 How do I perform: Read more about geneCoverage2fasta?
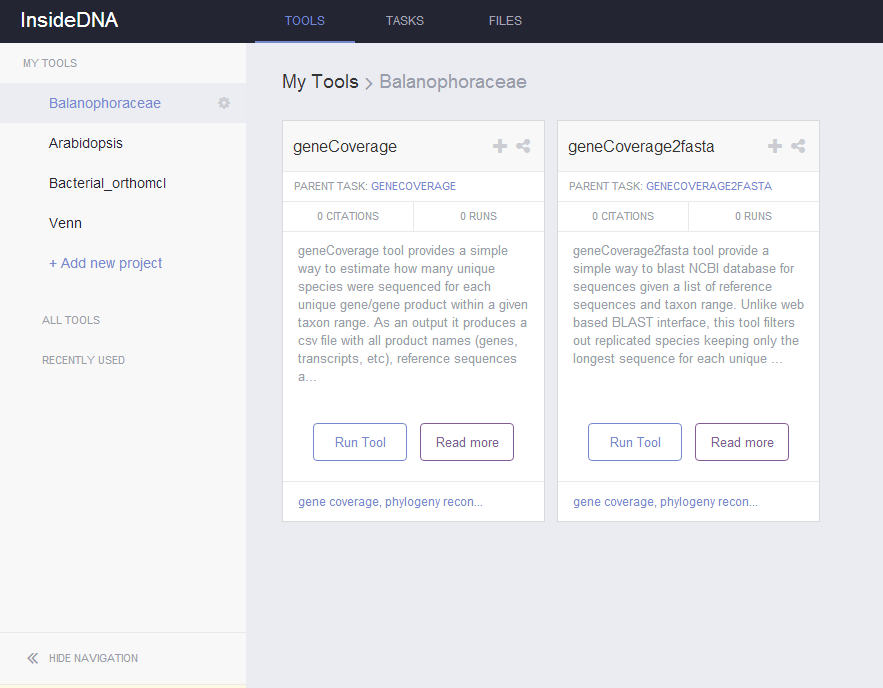pyautogui.click(x=742, y=442)
